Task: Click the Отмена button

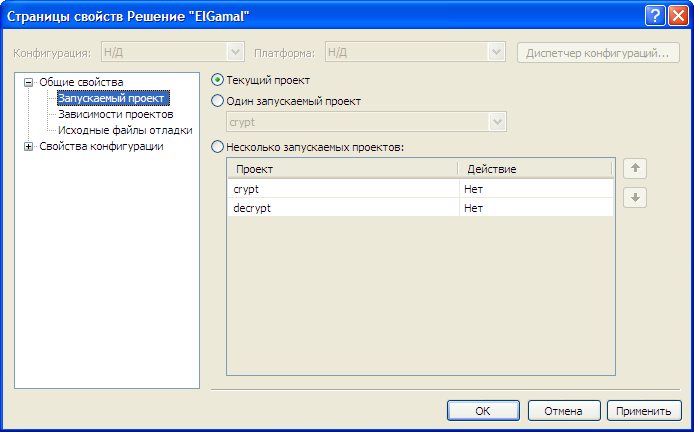Action: [x=563, y=411]
